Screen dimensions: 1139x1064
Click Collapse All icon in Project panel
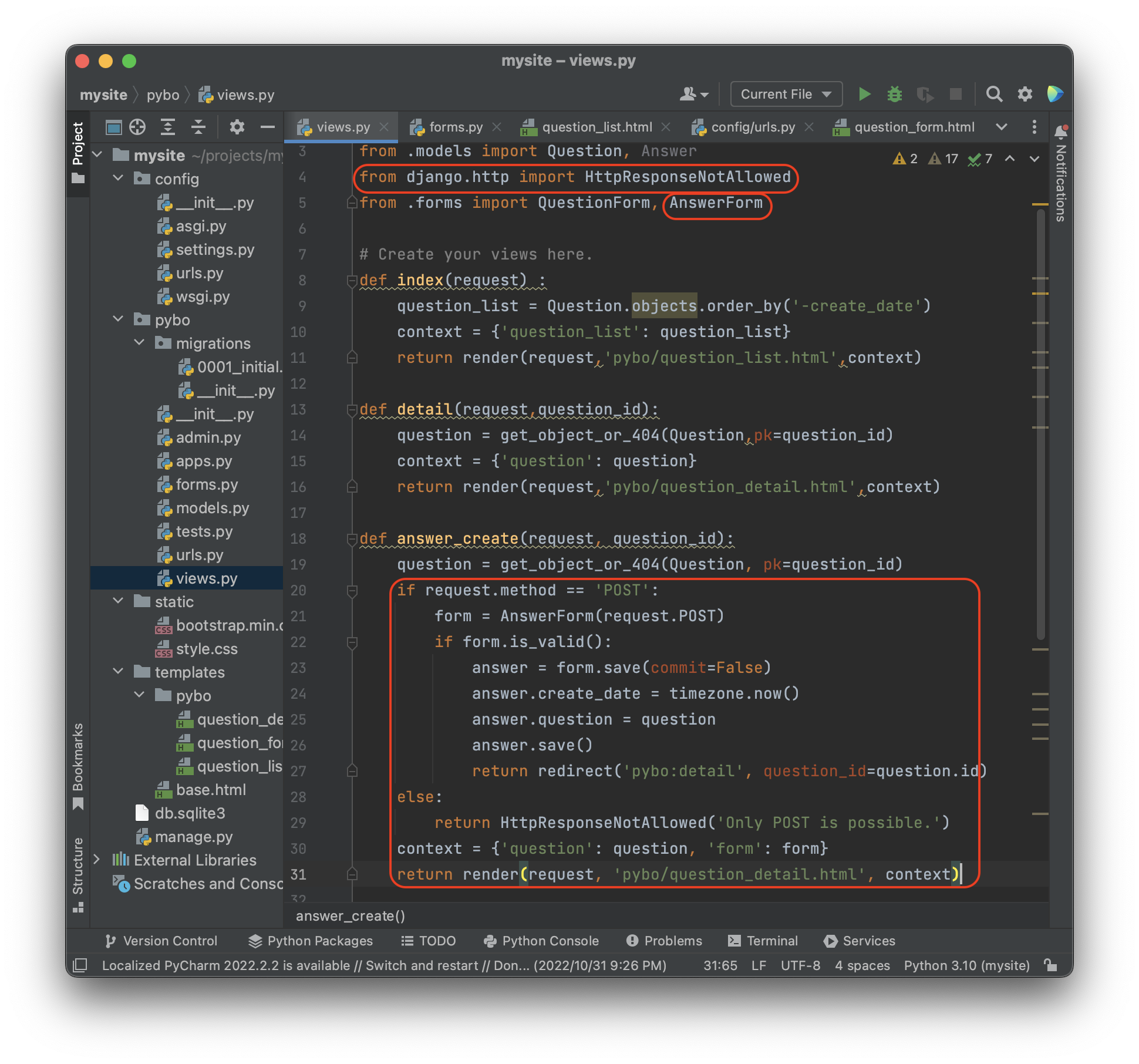[x=198, y=127]
